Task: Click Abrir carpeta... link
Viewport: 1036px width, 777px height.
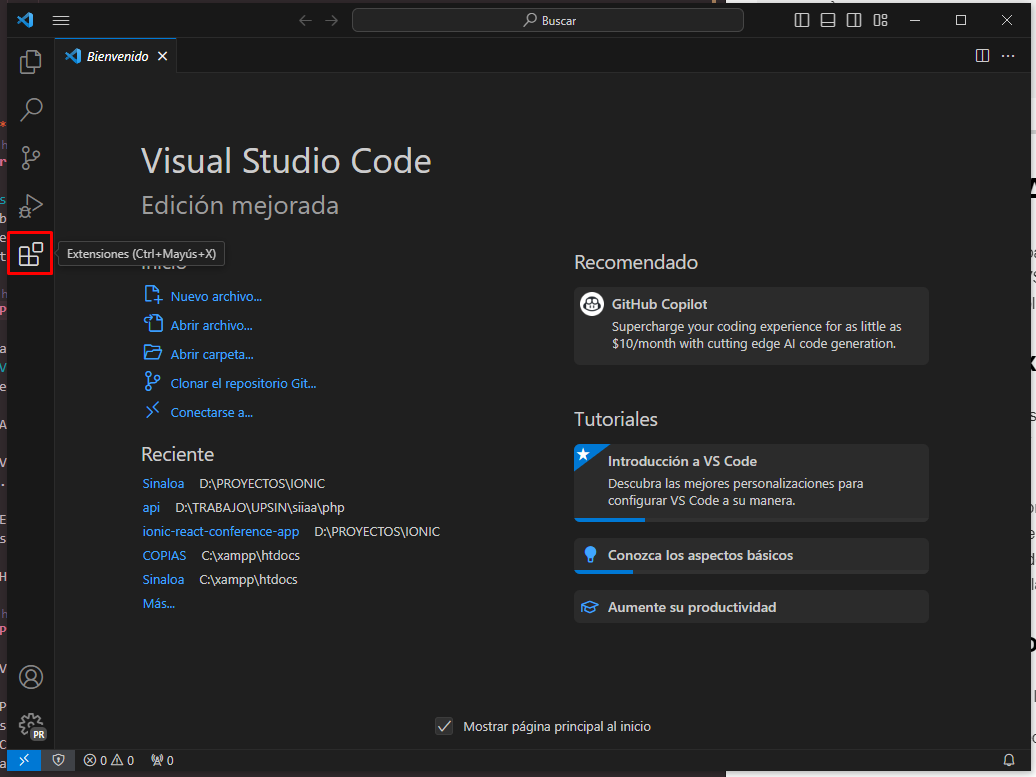Action: tap(212, 355)
